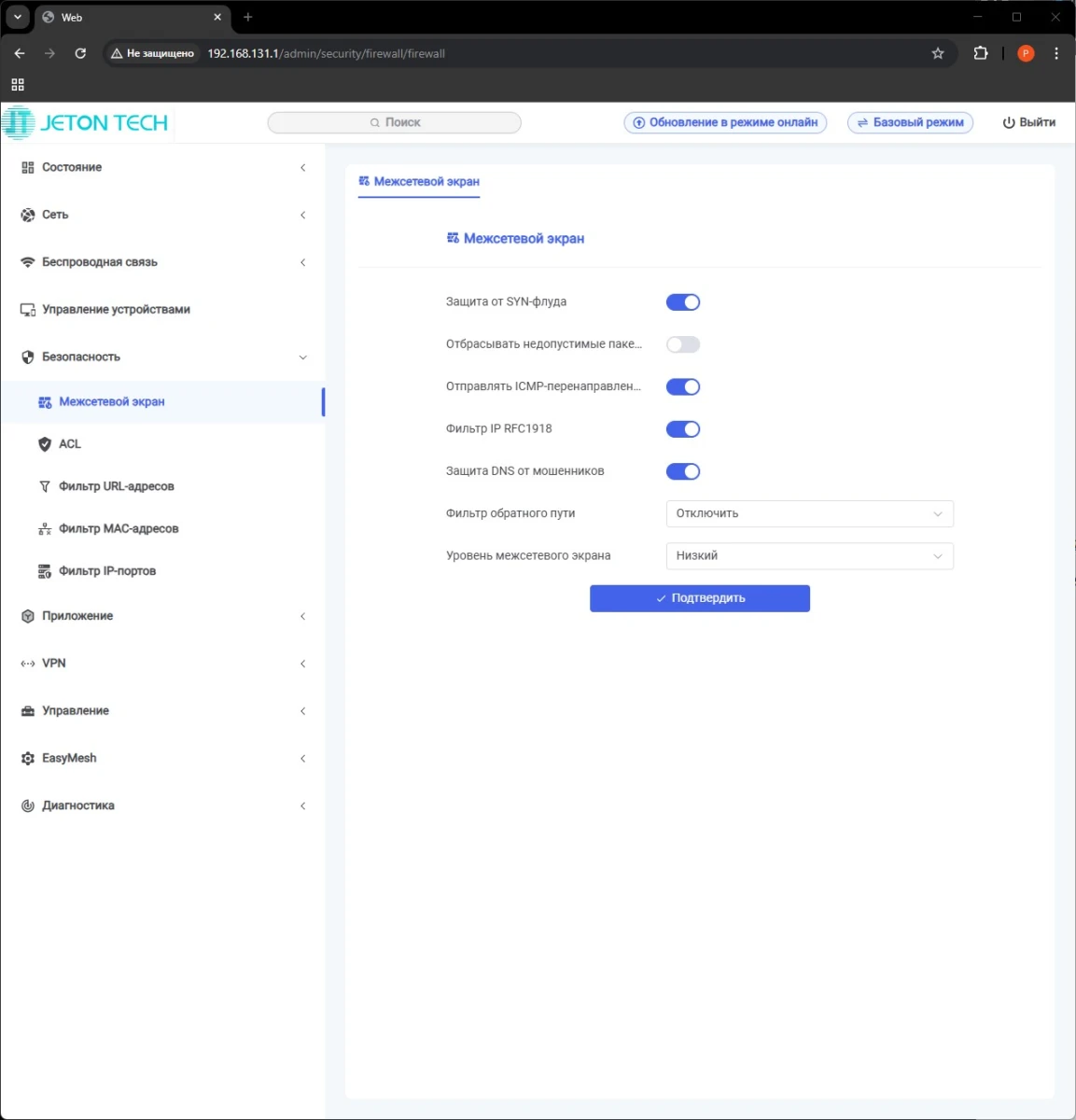Click the MAC address filter icon
The image size is (1076, 1120).
coord(44,529)
